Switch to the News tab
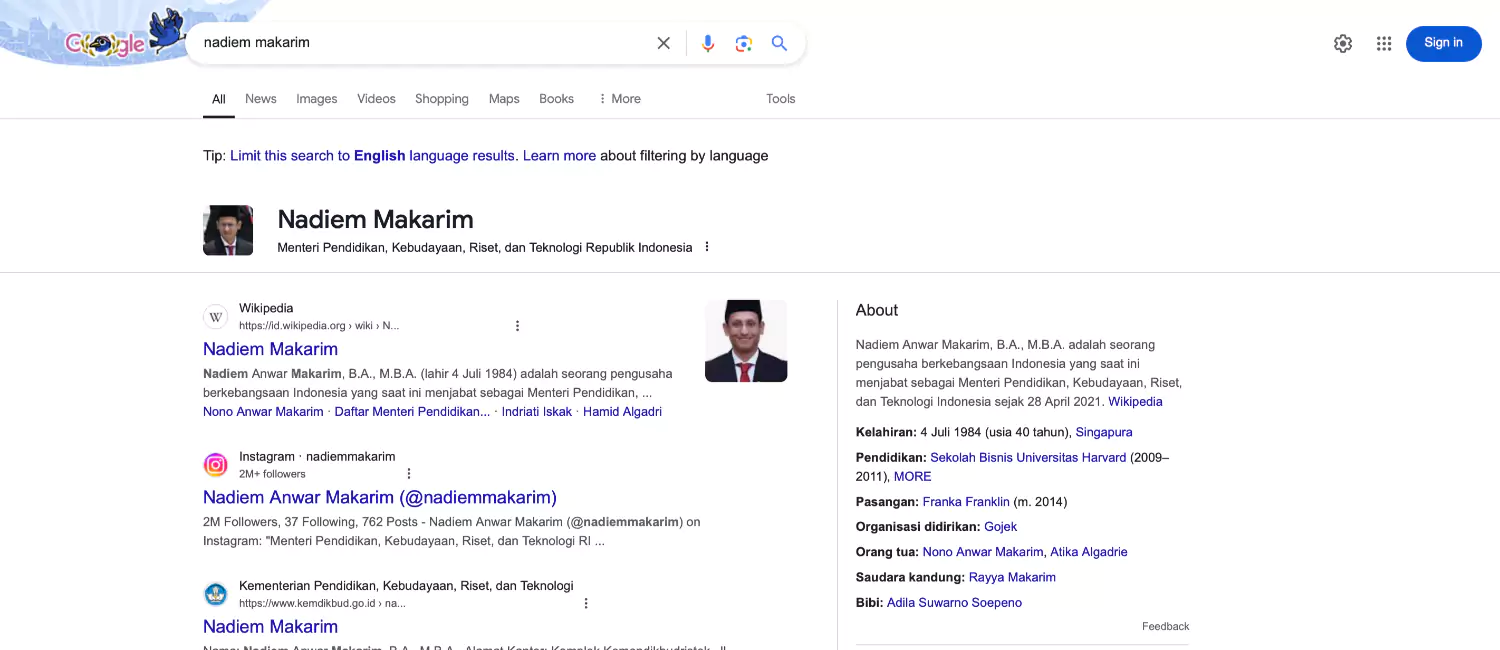Image resolution: width=1500 pixels, height=650 pixels. [261, 99]
